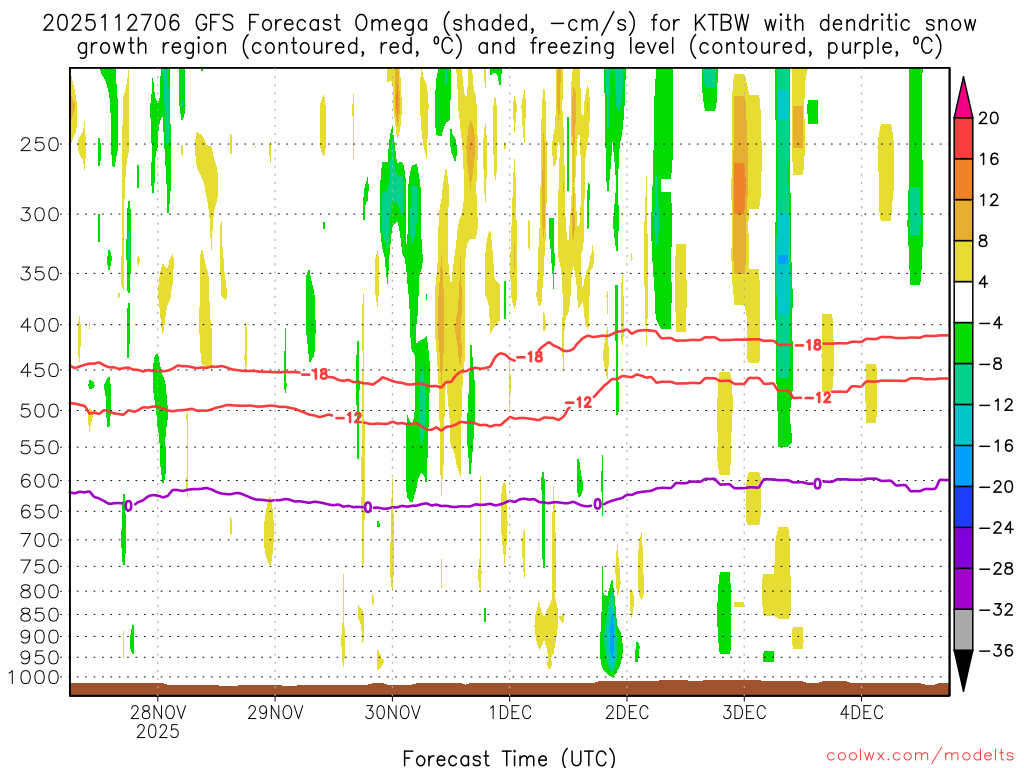This screenshot has height=768, width=1024.
Task: Click the 350 pressure level label
Action: [40, 274]
